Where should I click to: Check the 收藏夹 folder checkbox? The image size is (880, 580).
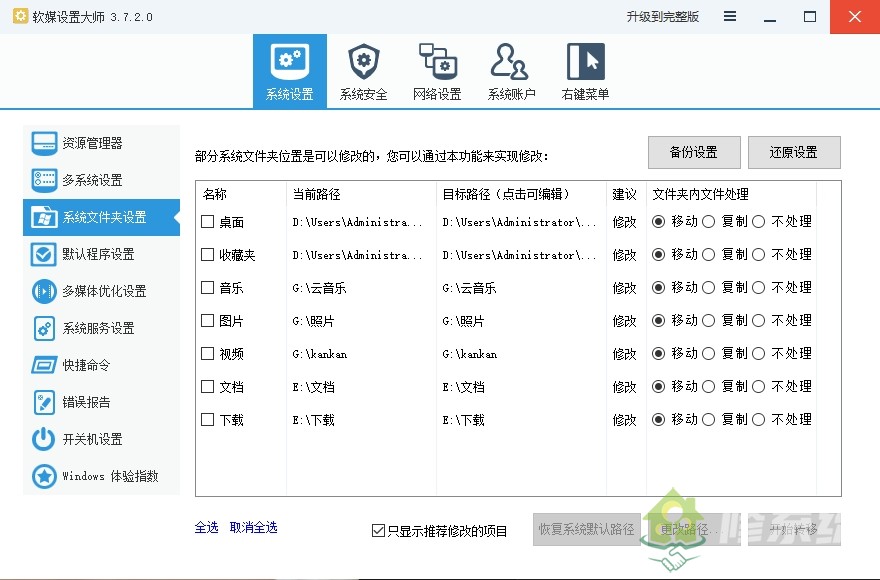[x=208, y=255]
